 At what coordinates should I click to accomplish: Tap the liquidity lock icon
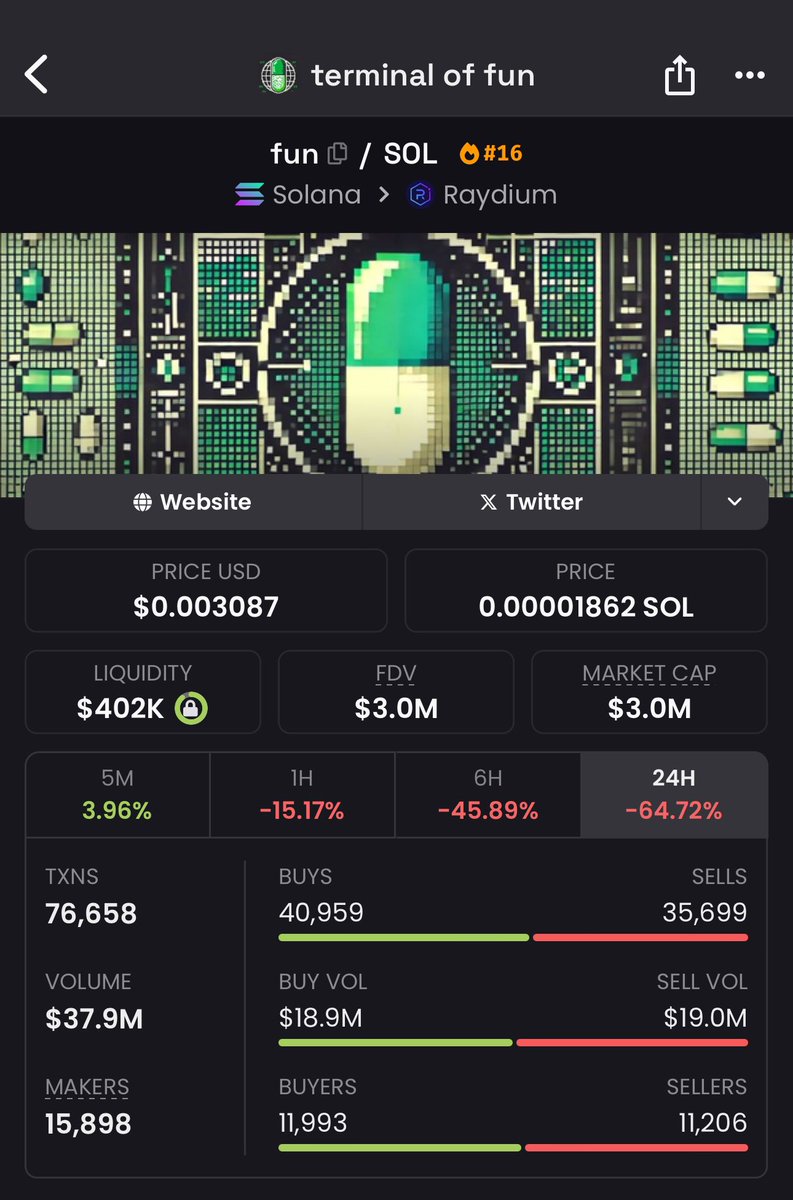(191, 709)
